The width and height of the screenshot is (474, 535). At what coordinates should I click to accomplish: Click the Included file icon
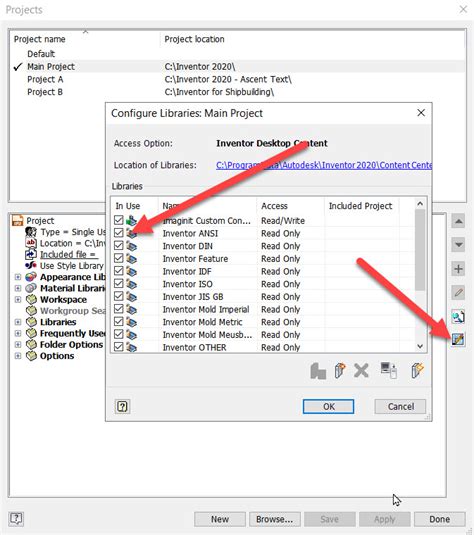click(x=31, y=254)
